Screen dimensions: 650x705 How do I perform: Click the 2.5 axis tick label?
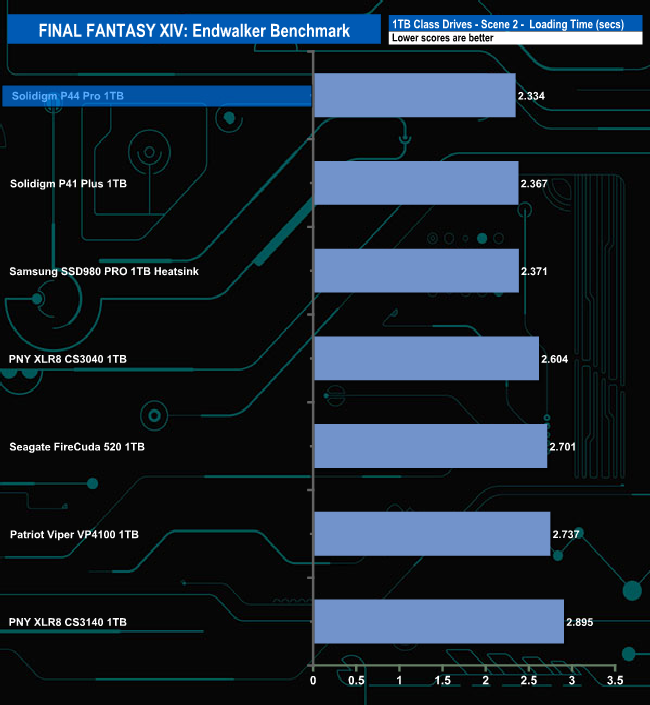coord(529,680)
